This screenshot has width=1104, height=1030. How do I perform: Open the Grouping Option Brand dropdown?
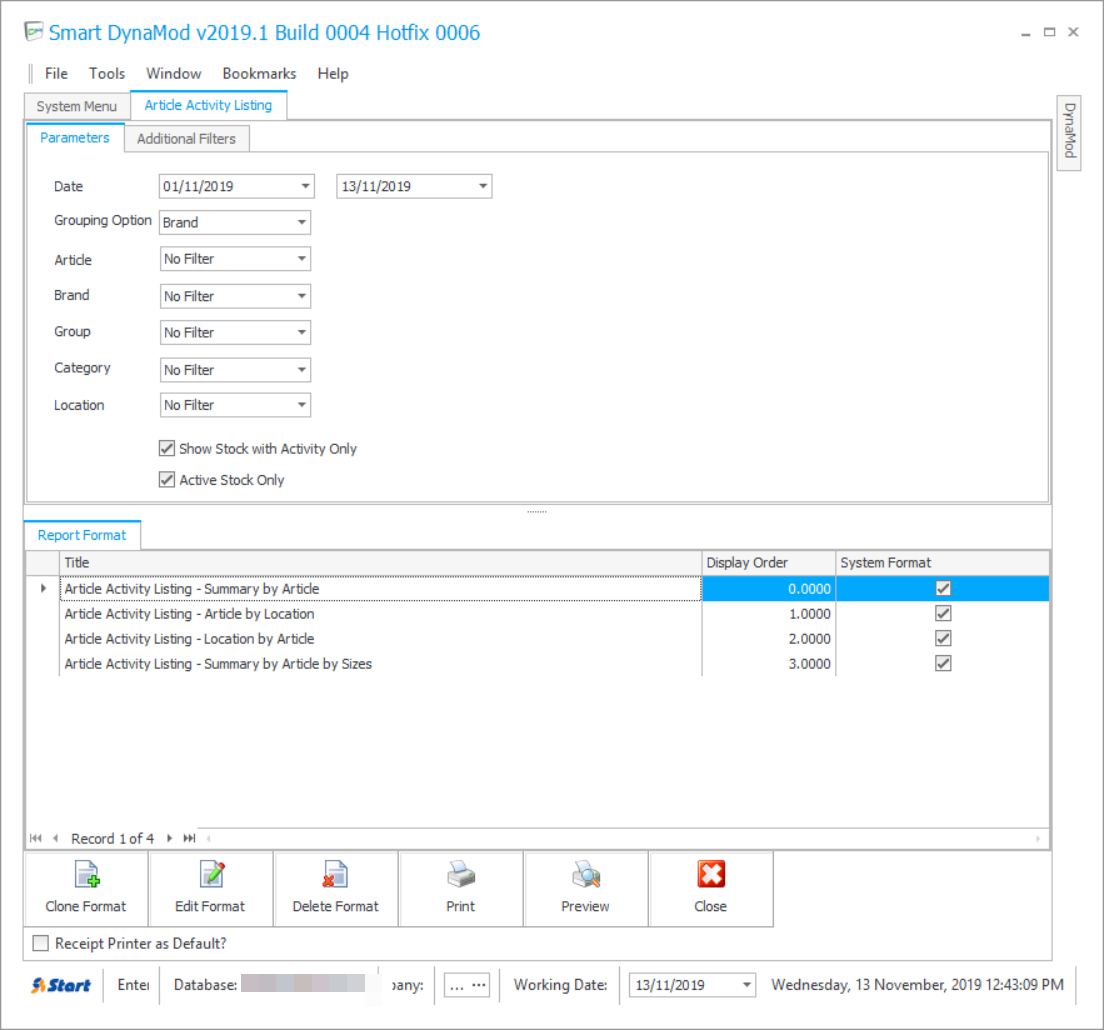(301, 222)
